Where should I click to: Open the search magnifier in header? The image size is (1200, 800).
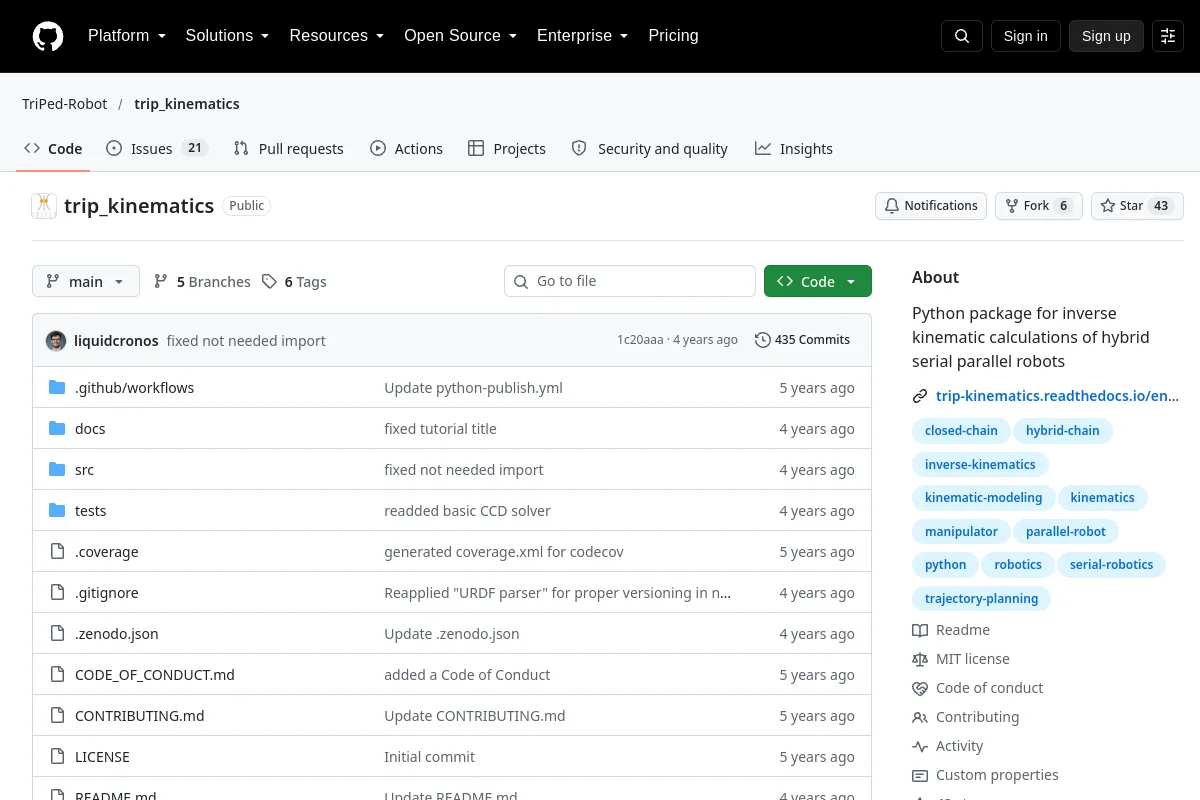(962, 36)
